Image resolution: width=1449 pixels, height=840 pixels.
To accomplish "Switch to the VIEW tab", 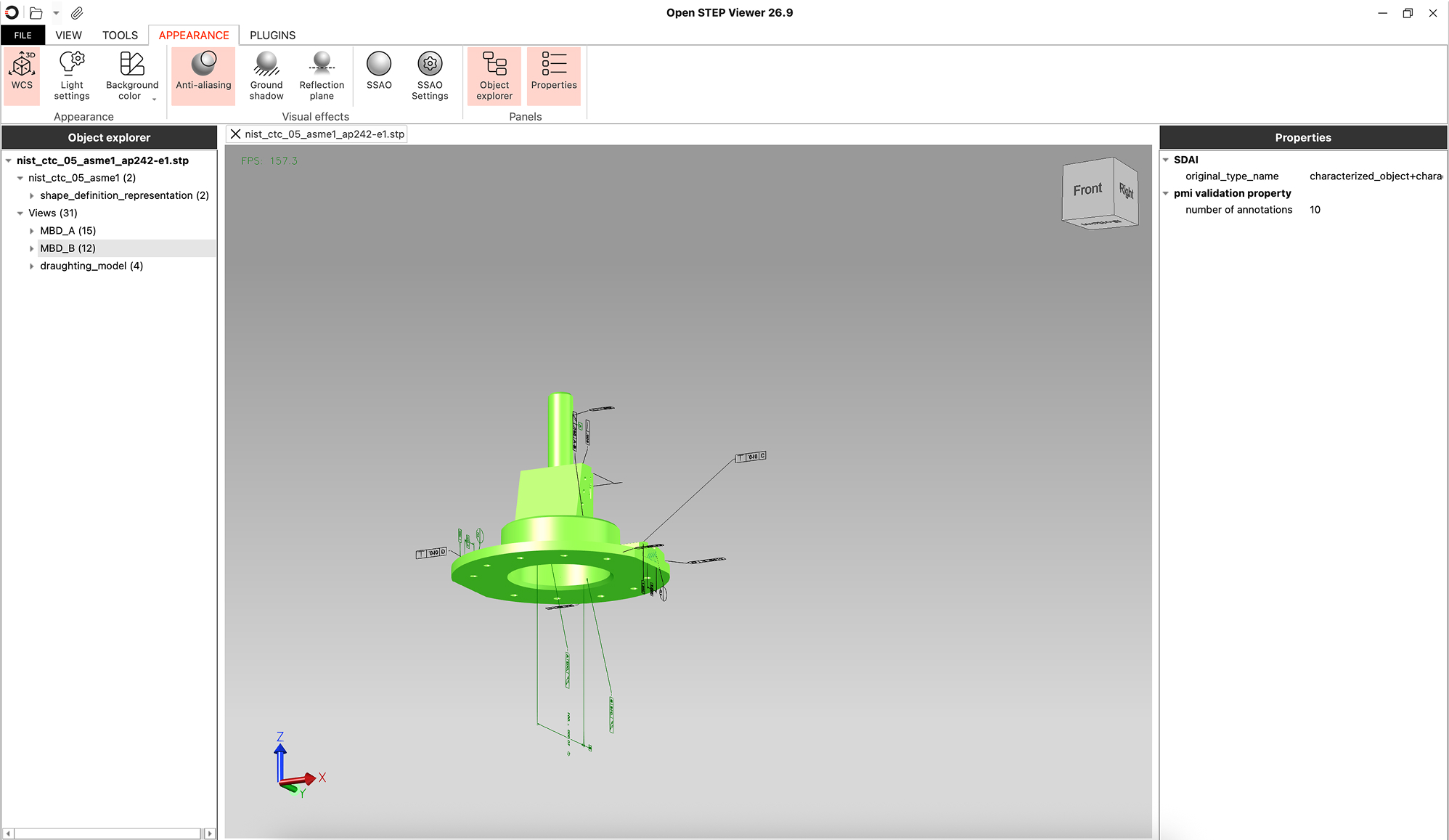I will 68,35.
